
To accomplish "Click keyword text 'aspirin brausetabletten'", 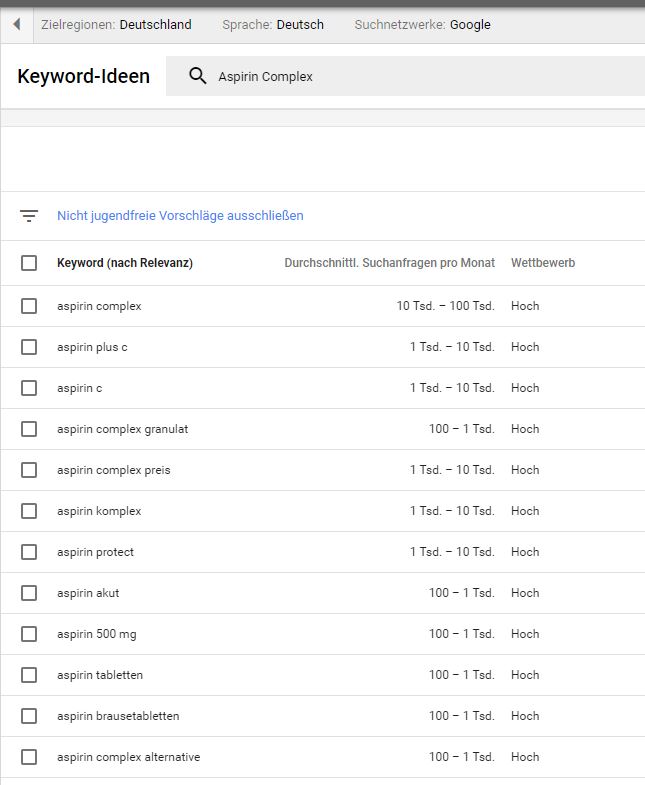I will pyautogui.click(x=118, y=716).
